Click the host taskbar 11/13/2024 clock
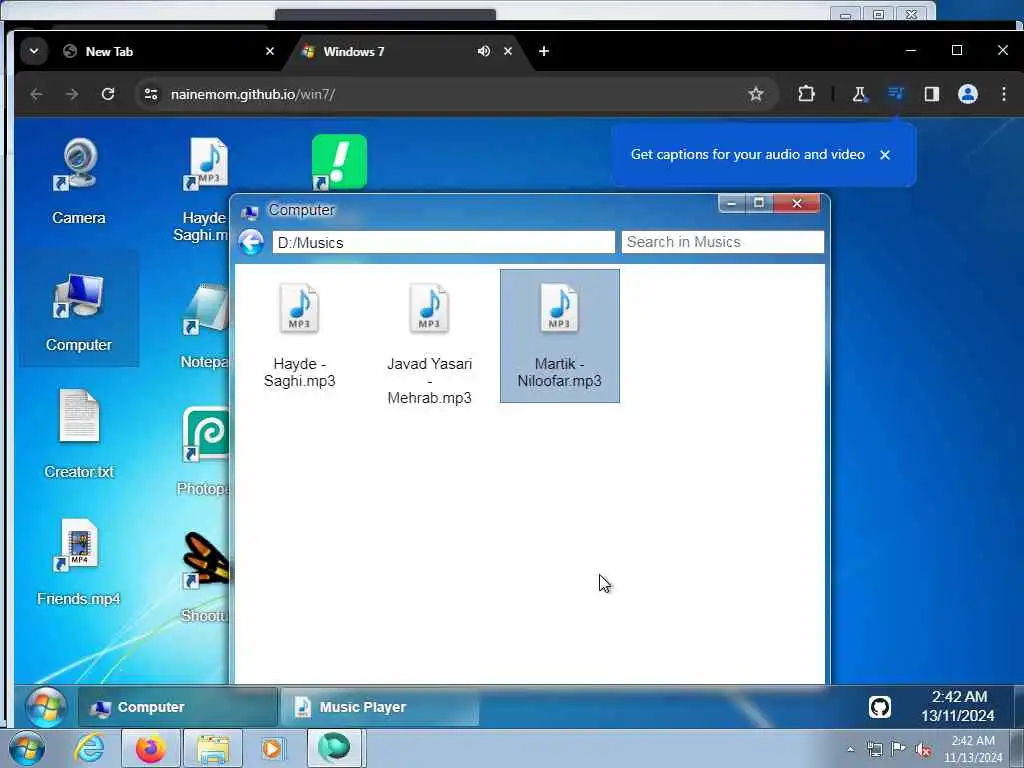The width and height of the screenshot is (1024, 768). click(973, 749)
